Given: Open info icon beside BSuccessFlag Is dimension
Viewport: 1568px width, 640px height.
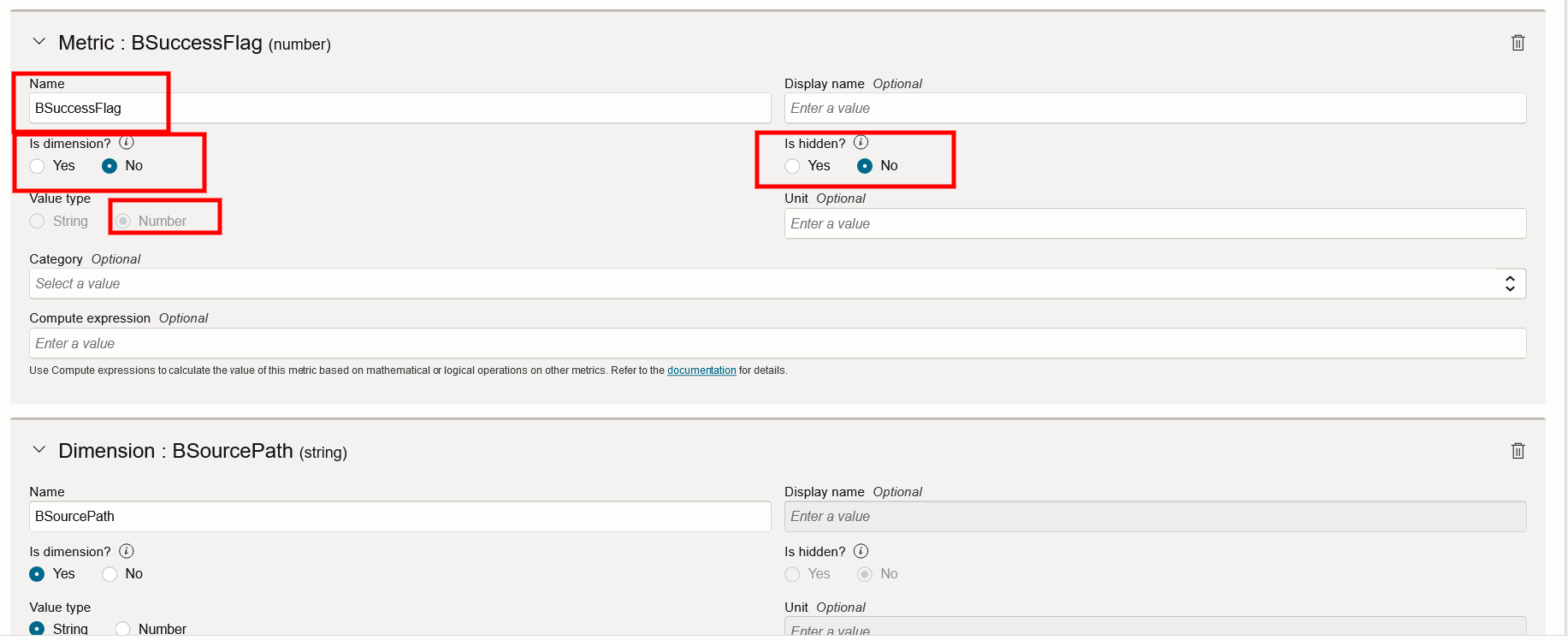Looking at the screenshot, I should (x=127, y=143).
